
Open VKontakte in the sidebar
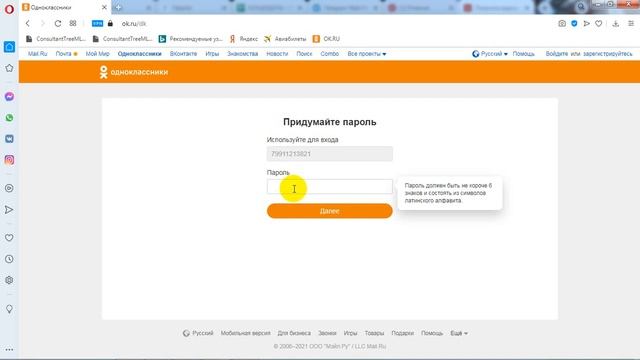coord(9,139)
